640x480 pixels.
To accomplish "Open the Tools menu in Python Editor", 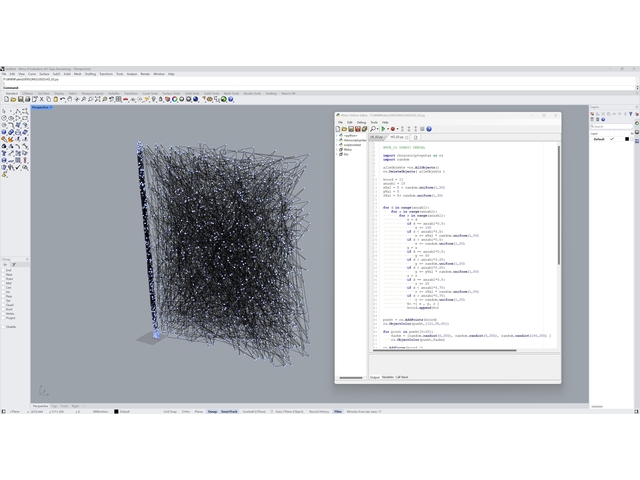I will pyautogui.click(x=374, y=122).
